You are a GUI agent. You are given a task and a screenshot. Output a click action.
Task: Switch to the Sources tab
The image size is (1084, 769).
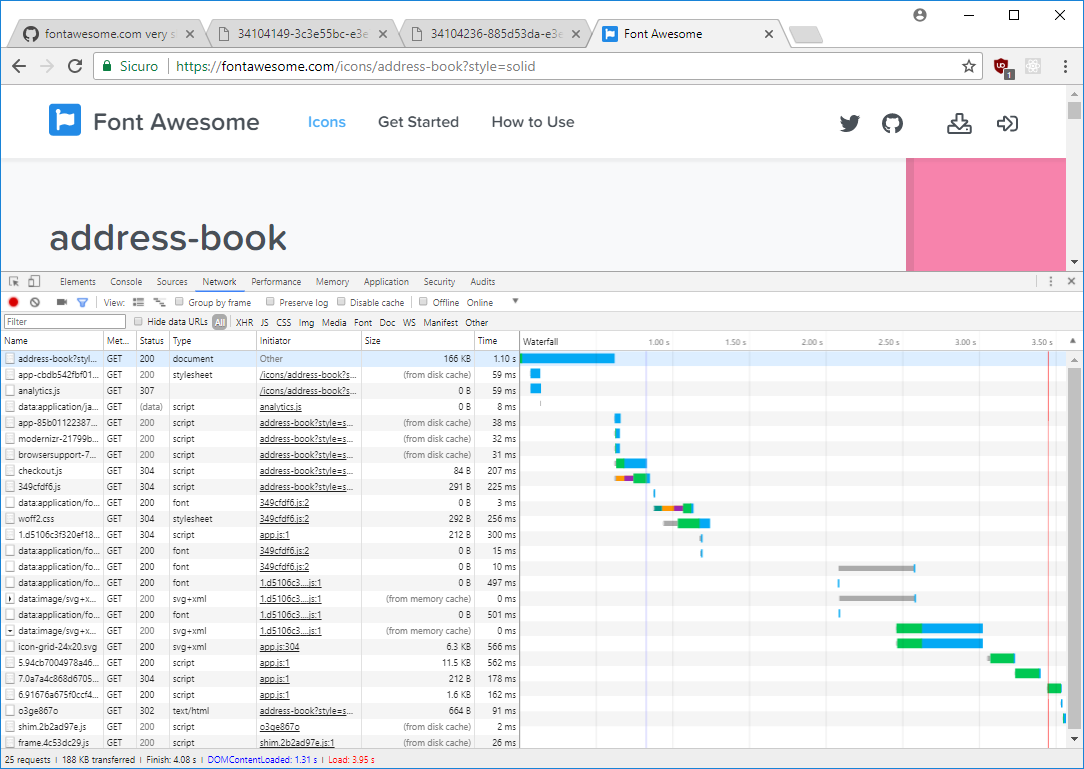(x=172, y=281)
